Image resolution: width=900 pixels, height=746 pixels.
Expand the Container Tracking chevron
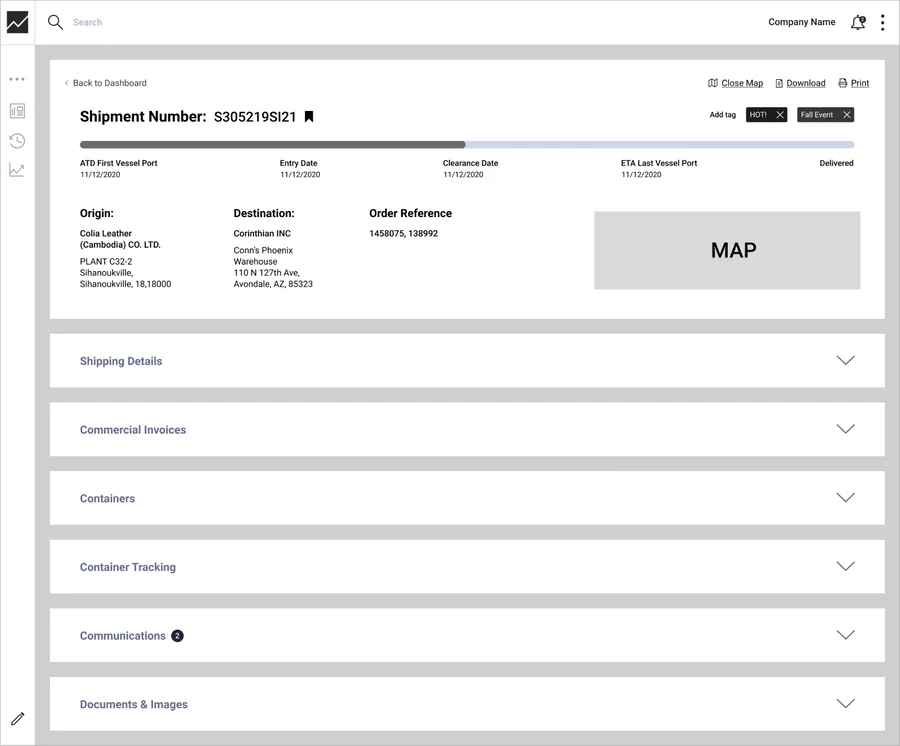click(845, 566)
